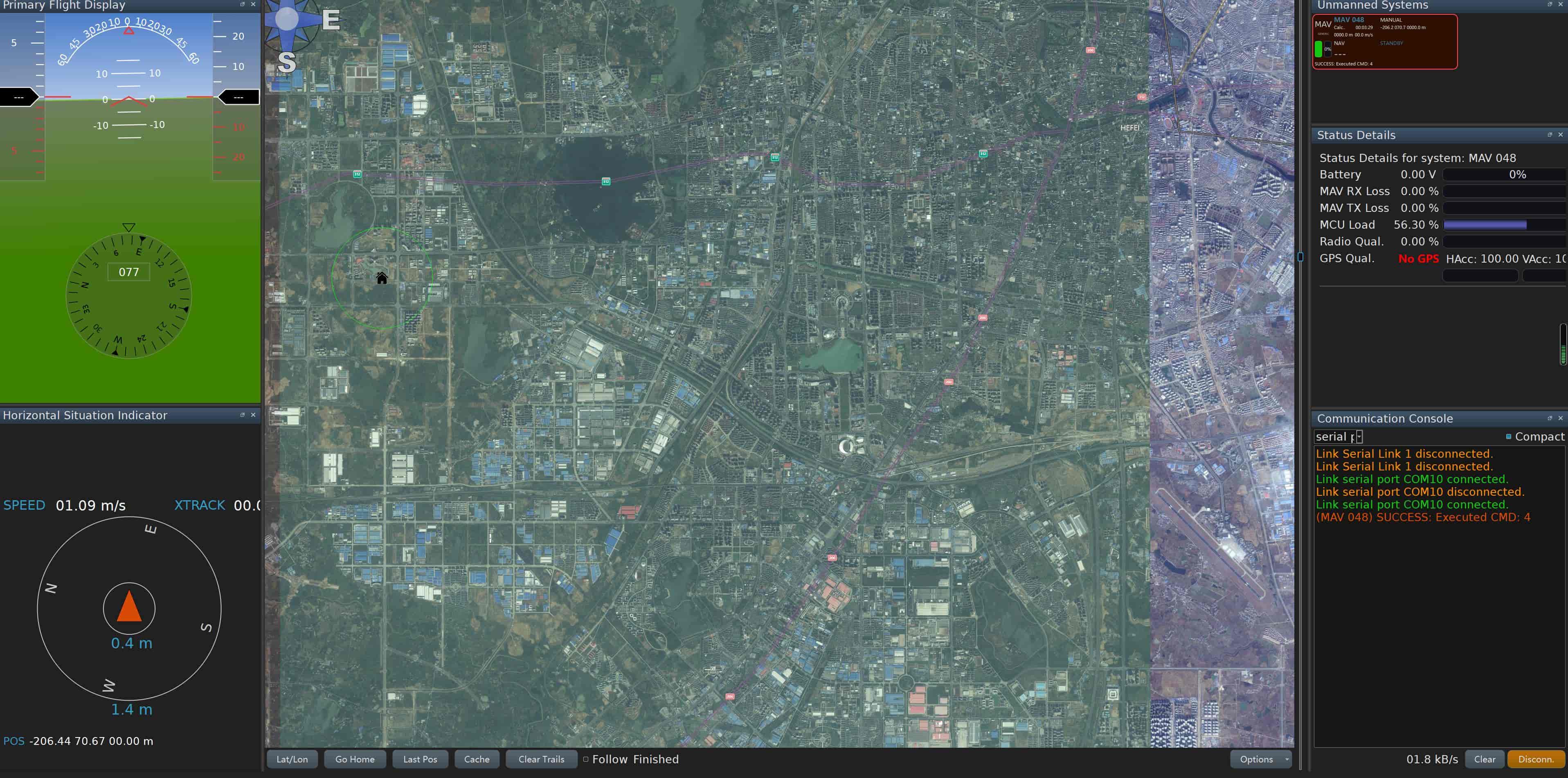This screenshot has width=1568, height=778.
Task: Enable the Follow checkbox
Action: click(585, 759)
